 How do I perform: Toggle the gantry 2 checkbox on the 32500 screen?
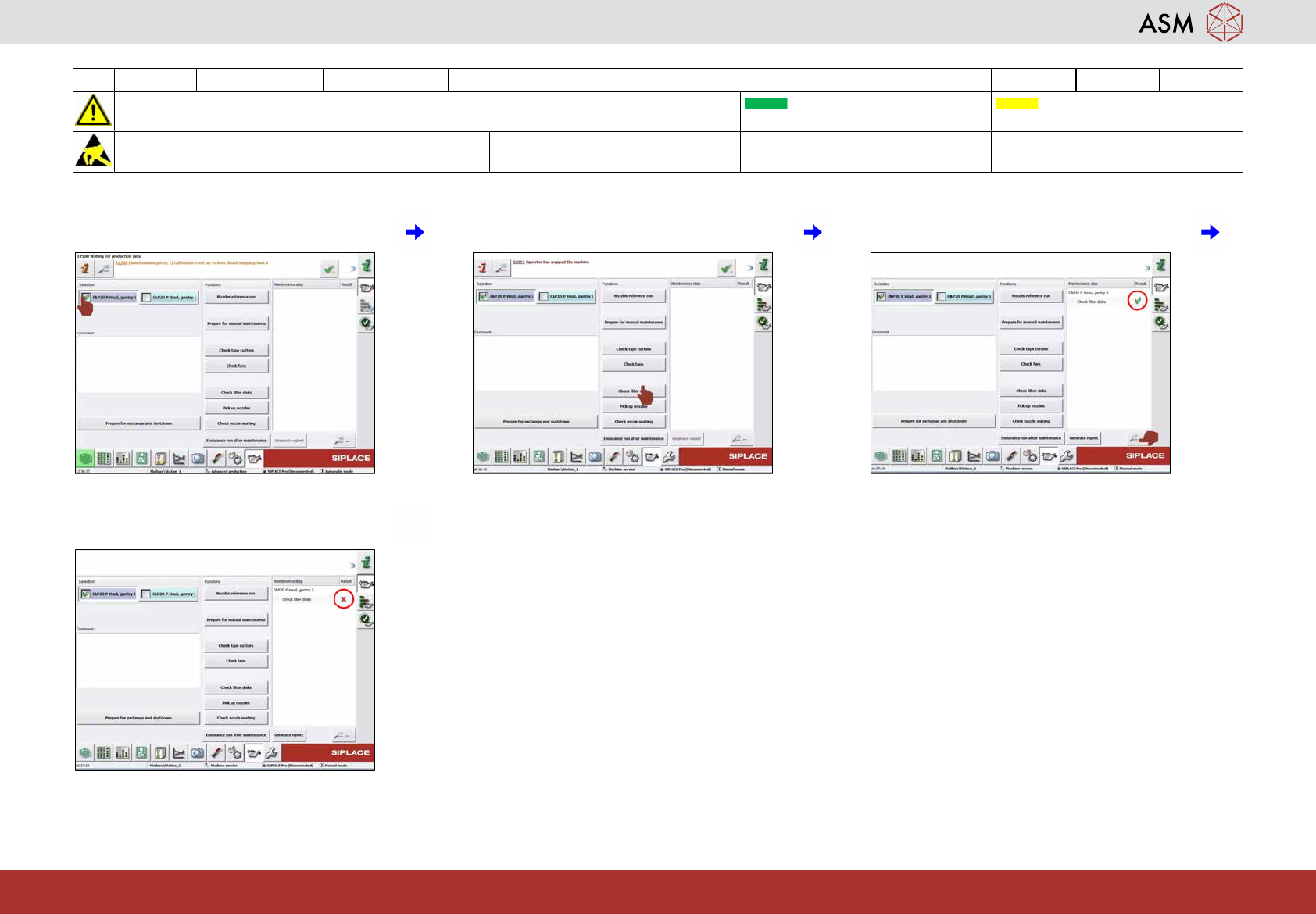tap(85, 298)
